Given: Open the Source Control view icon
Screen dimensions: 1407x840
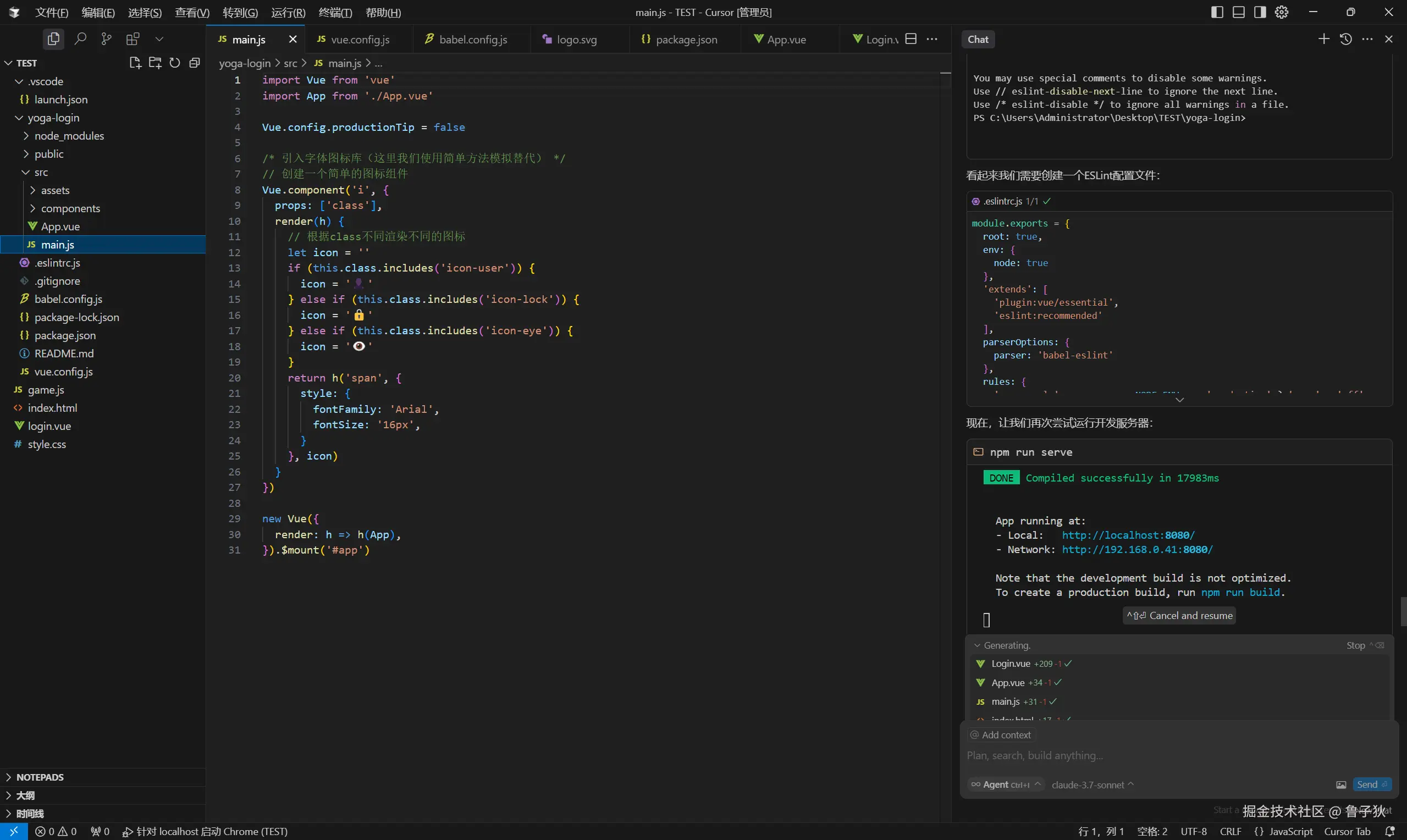Looking at the screenshot, I should point(107,39).
